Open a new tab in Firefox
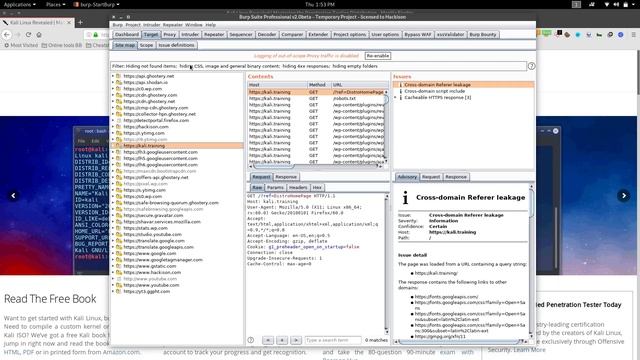Screen dimensions: 640x360 [80, 22]
